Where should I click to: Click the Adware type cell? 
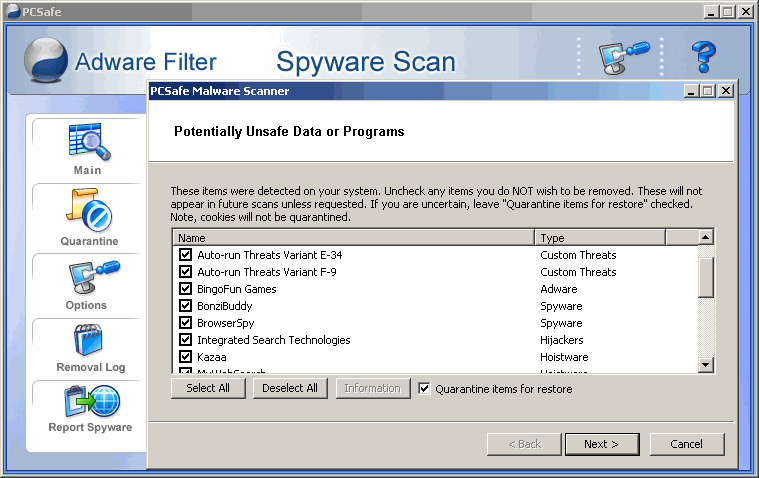click(x=559, y=289)
